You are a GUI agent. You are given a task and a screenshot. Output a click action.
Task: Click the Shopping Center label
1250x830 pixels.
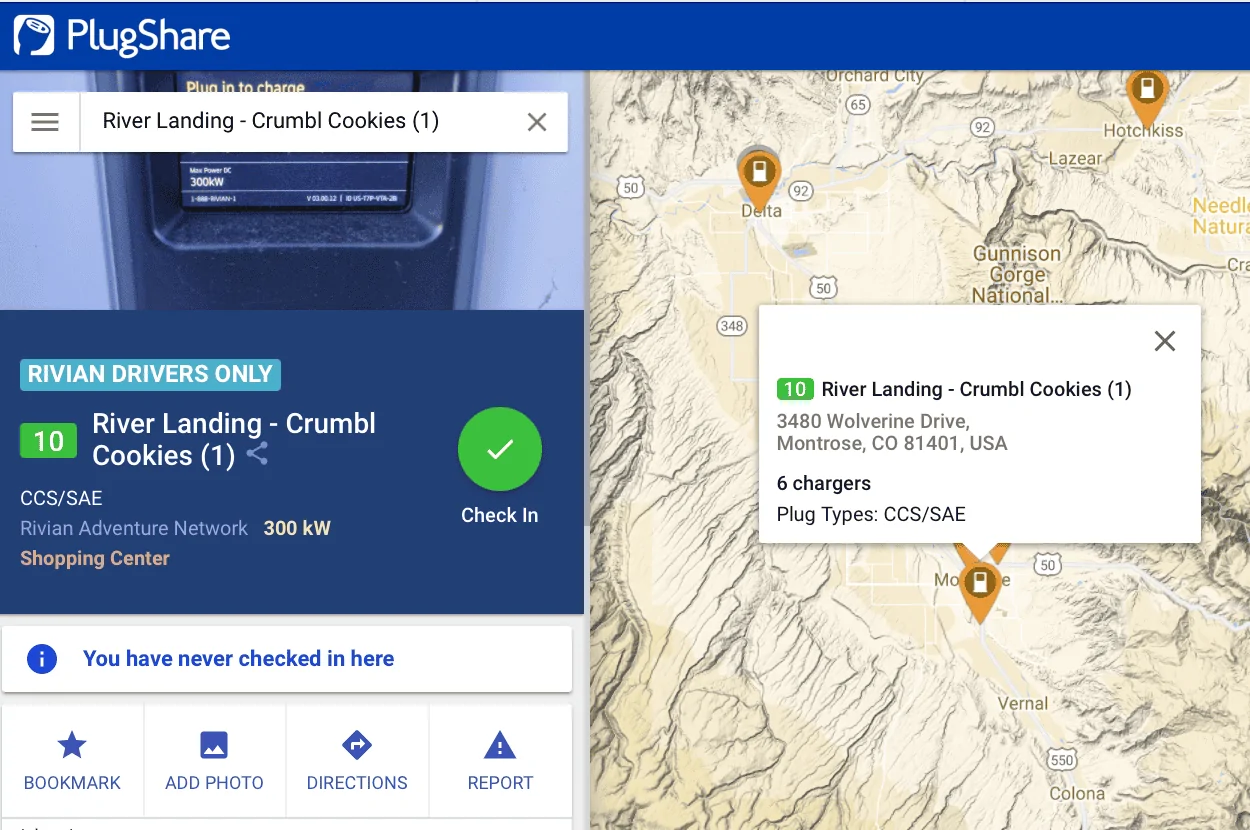click(x=95, y=559)
